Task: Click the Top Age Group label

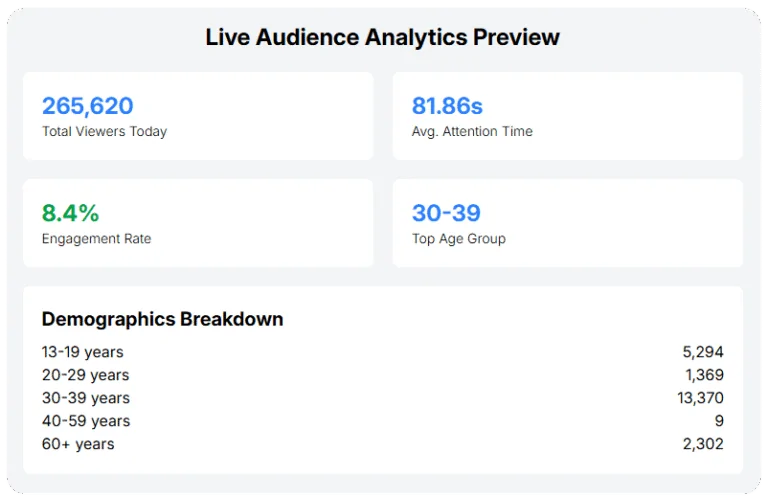Action: (459, 239)
